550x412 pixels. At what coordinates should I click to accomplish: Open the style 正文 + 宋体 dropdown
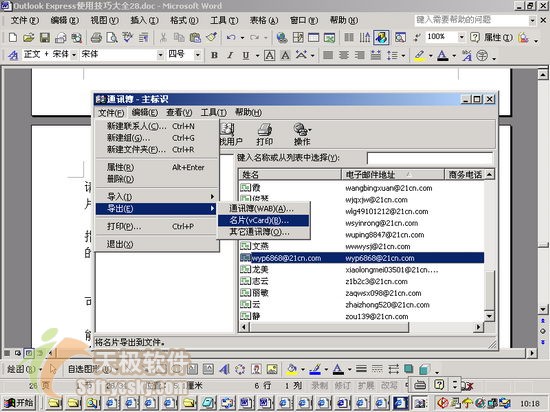[x=74, y=55]
